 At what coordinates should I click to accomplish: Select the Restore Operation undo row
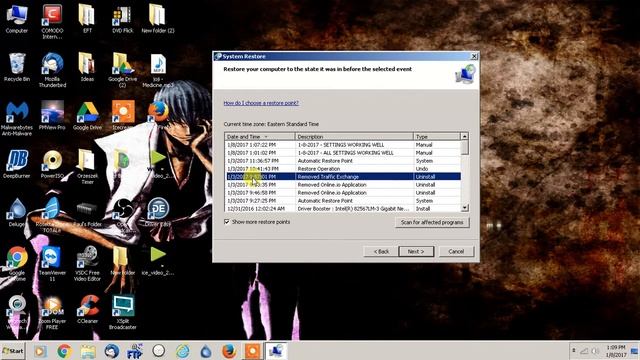(x=343, y=169)
